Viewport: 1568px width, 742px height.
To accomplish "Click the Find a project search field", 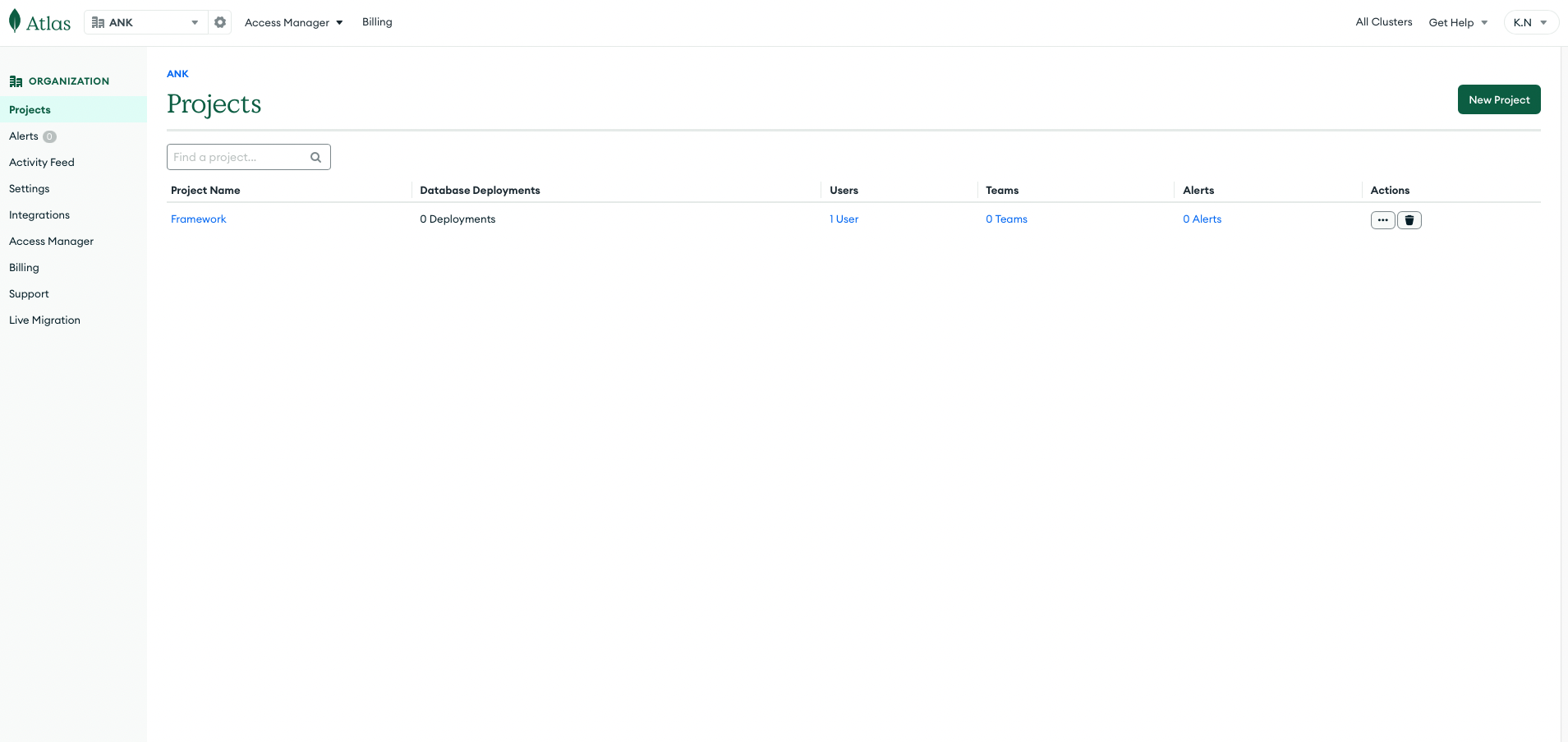I will tap(238, 156).
